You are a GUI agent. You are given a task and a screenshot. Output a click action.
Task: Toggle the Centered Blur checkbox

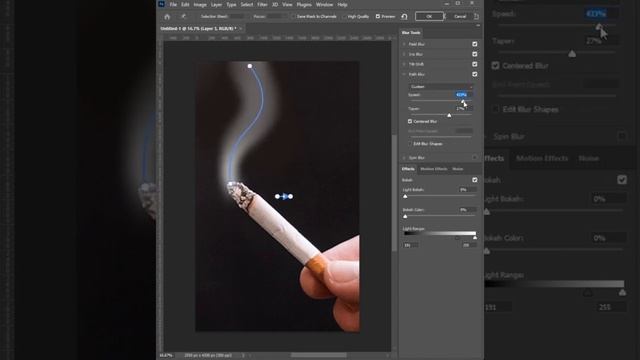(x=410, y=121)
